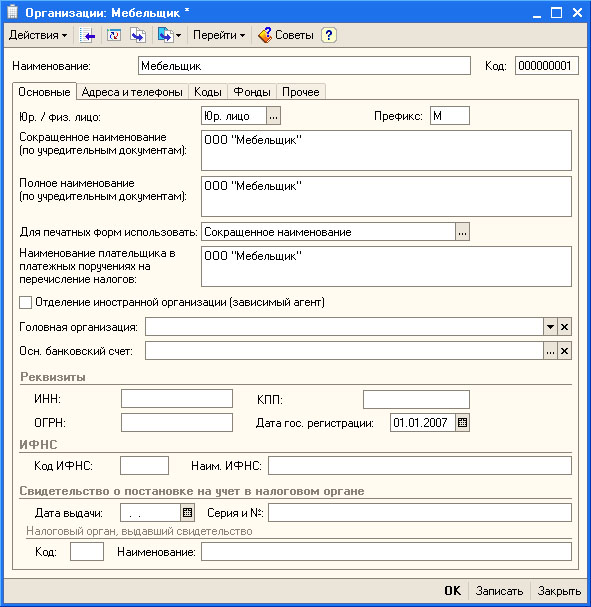This screenshot has width=591, height=607.
Task: Click the Головная организация input field
Action: [344, 327]
